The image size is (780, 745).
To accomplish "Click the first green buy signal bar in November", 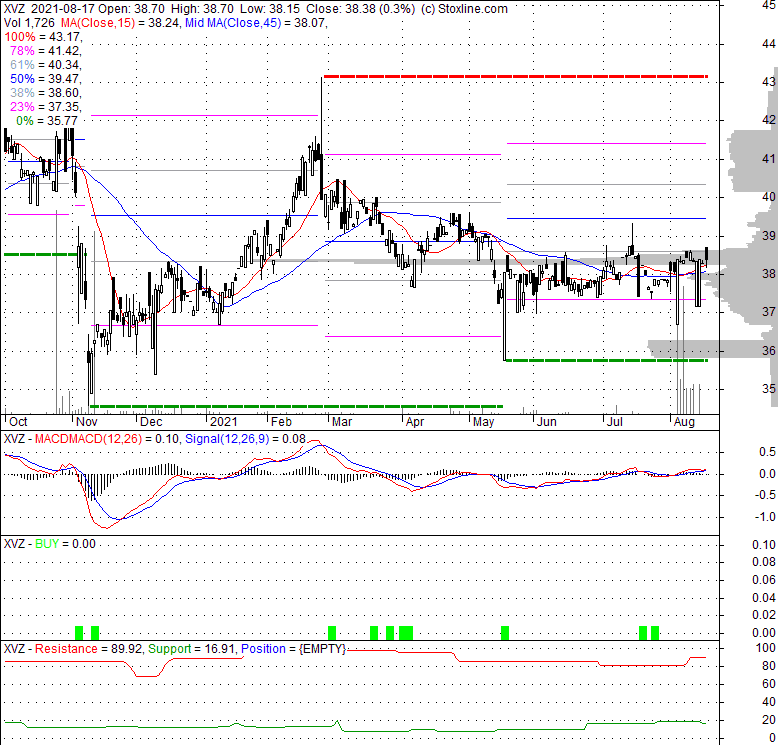I will (x=79, y=633).
